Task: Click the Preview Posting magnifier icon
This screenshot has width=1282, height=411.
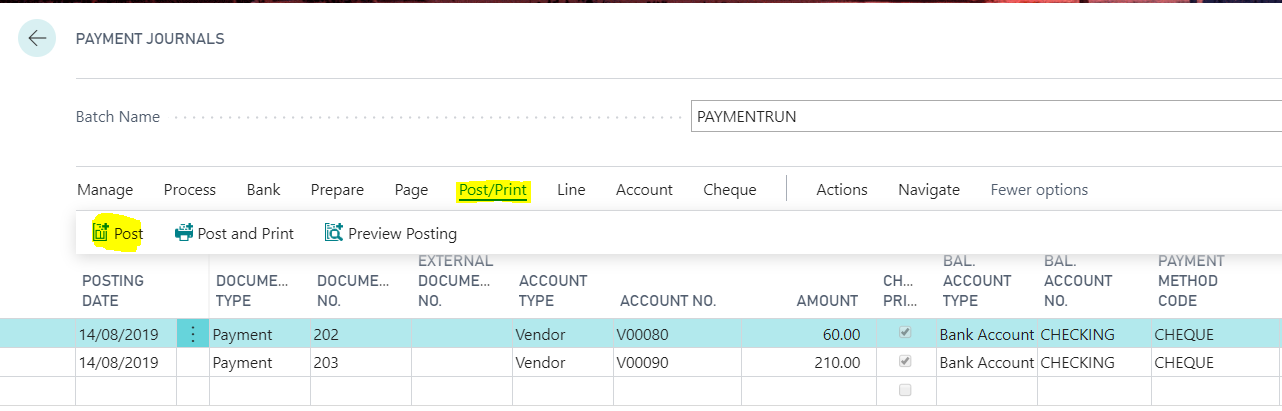Action: [334, 233]
